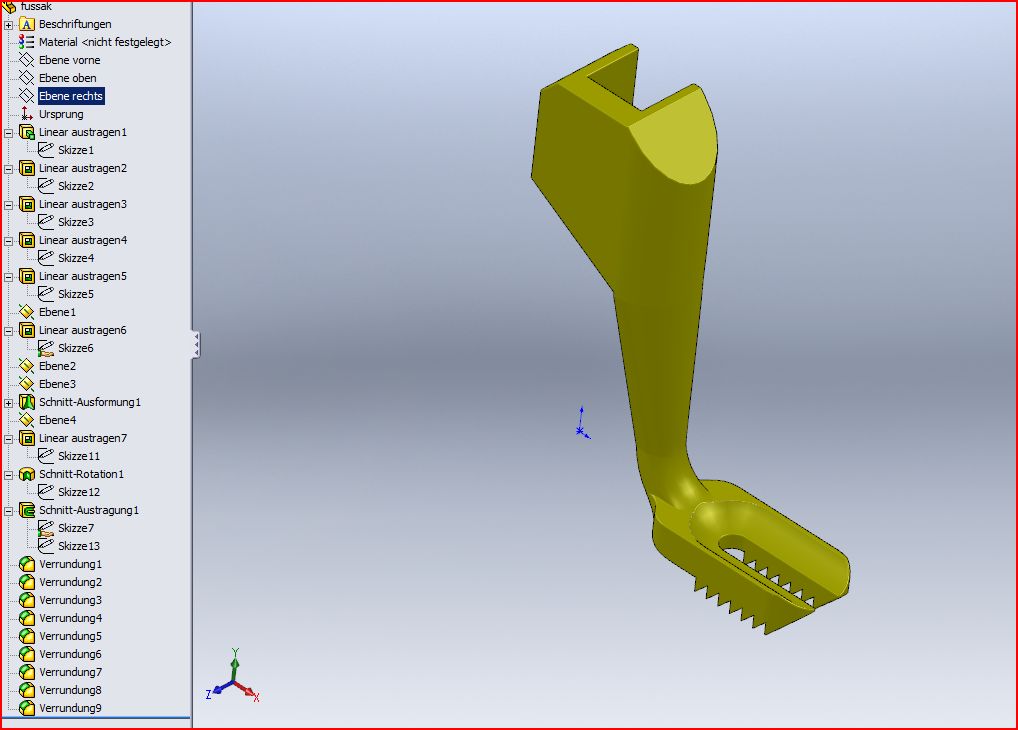Collapse the Schnitt-Rotation1 node
This screenshot has height=730, width=1018.
(8, 475)
